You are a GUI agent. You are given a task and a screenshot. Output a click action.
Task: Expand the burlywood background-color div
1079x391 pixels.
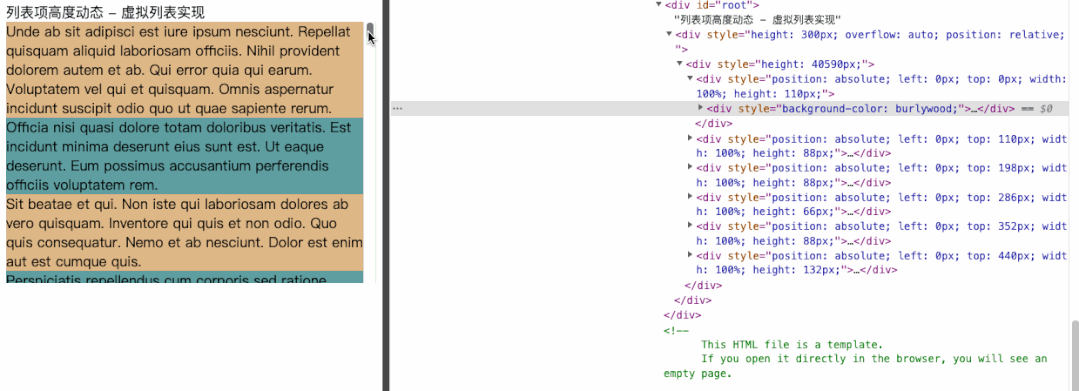tap(701, 108)
